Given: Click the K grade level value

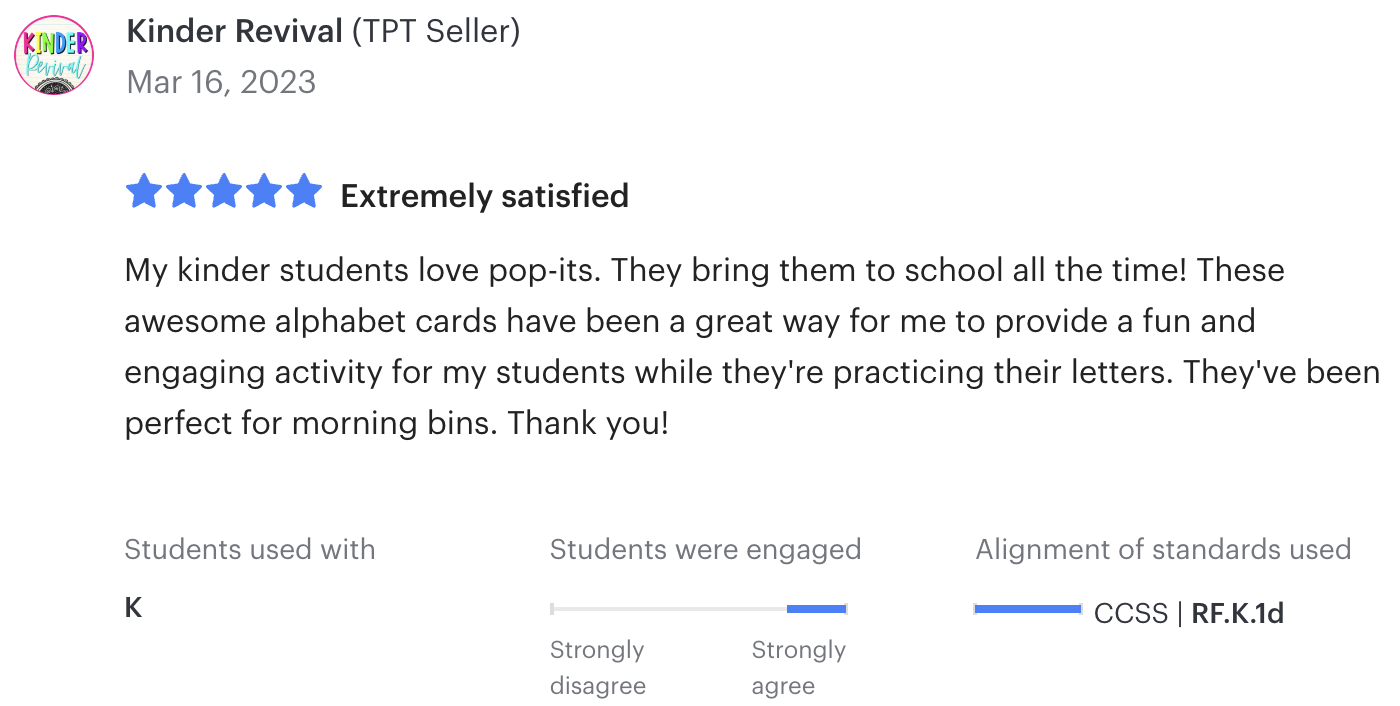Looking at the screenshot, I should [133, 608].
